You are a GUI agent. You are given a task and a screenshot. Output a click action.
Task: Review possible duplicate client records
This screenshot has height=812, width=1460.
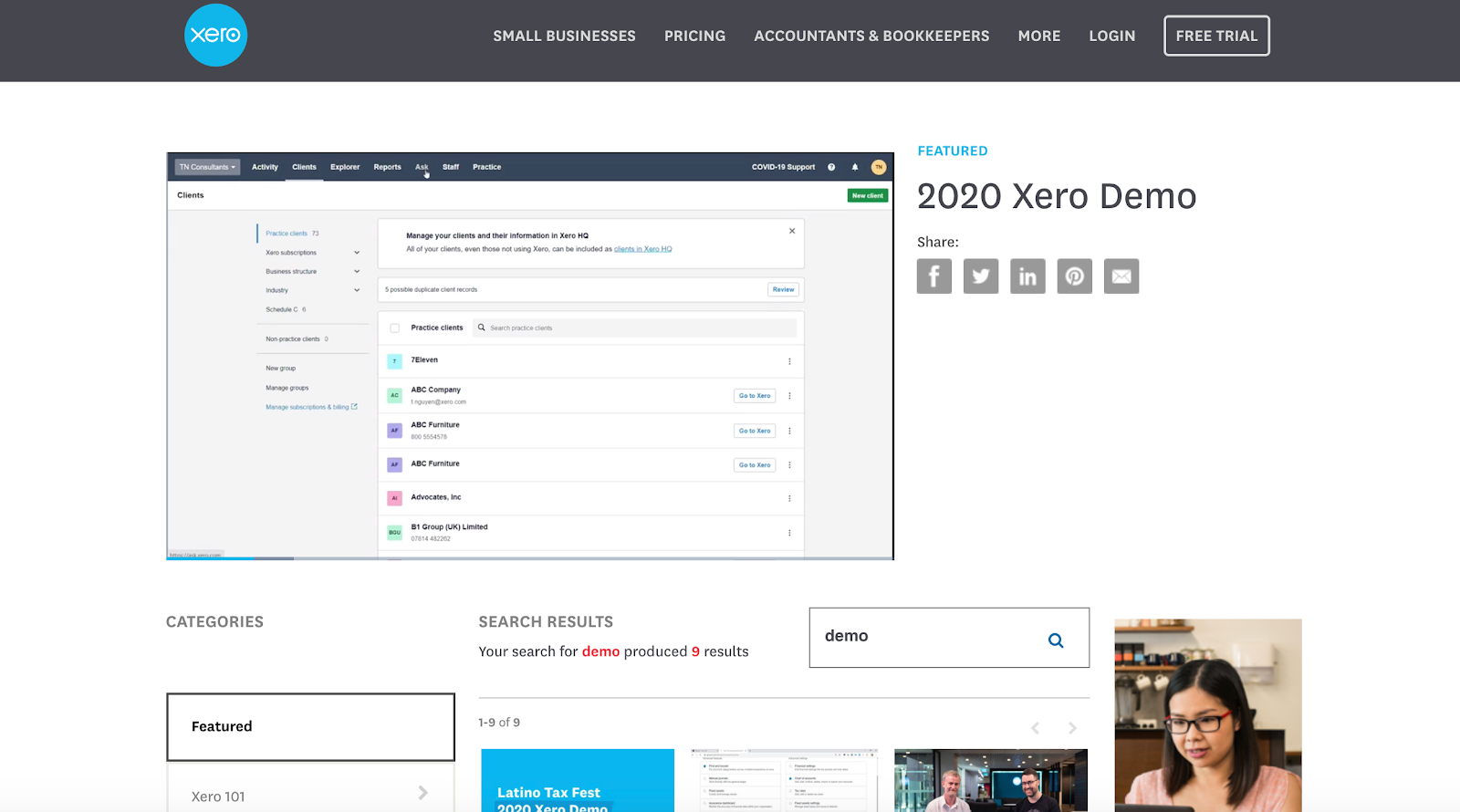click(x=783, y=289)
